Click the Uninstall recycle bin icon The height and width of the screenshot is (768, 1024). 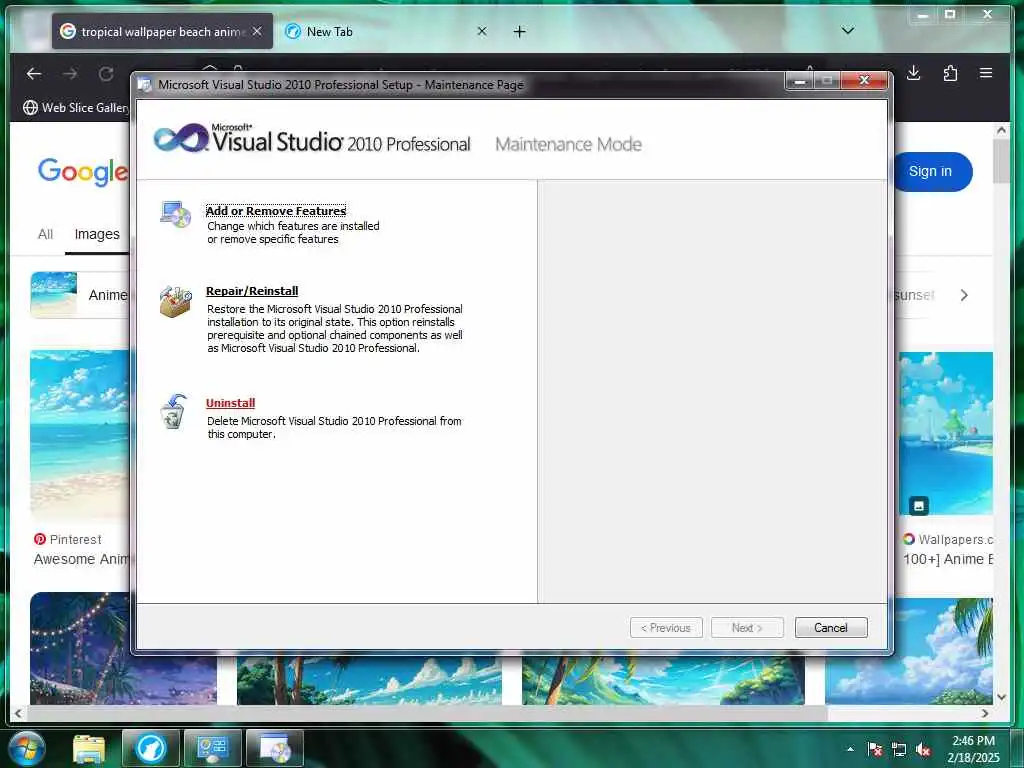(x=174, y=411)
